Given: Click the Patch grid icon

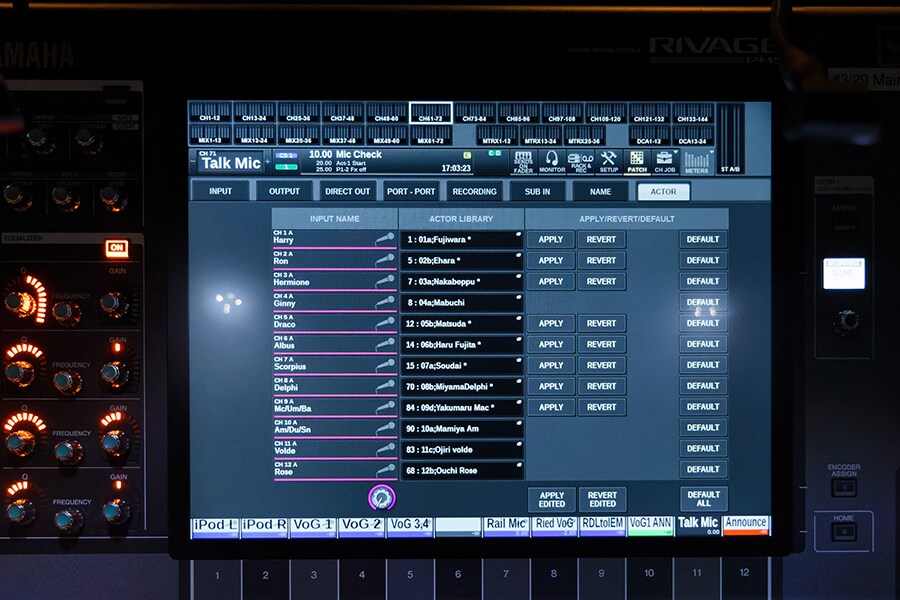Looking at the screenshot, I should (637, 162).
